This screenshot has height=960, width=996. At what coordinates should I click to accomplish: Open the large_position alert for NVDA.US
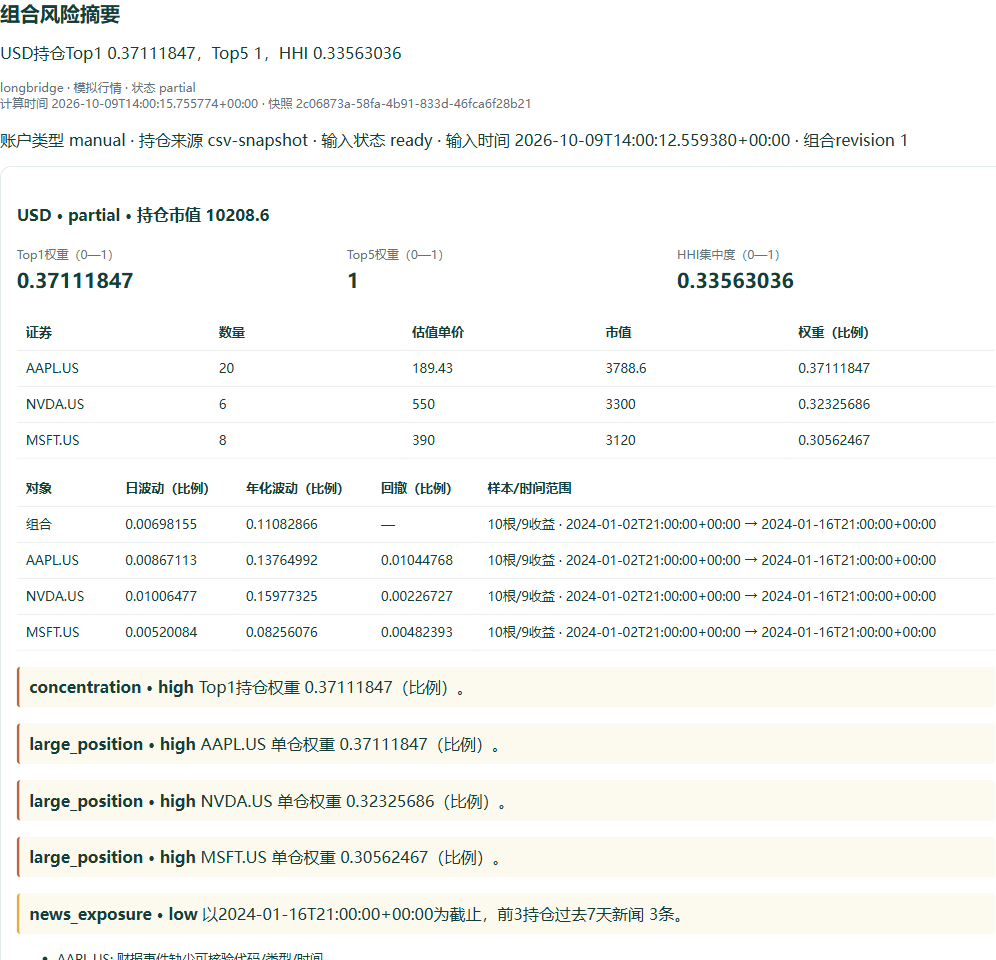click(506, 801)
